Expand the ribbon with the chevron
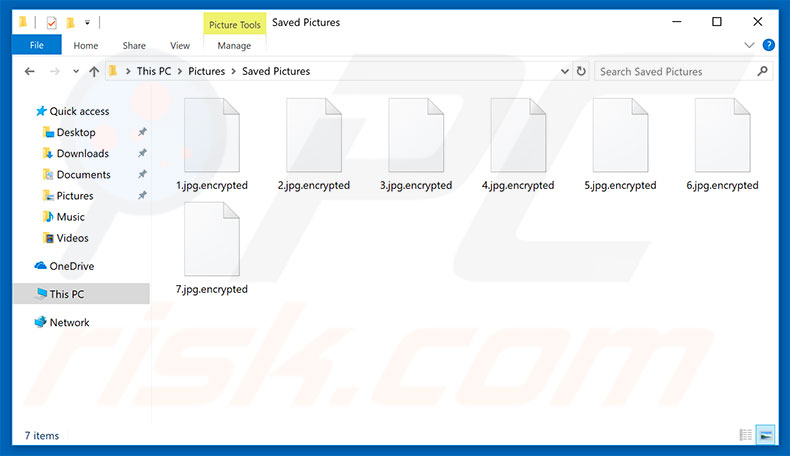 [x=749, y=45]
